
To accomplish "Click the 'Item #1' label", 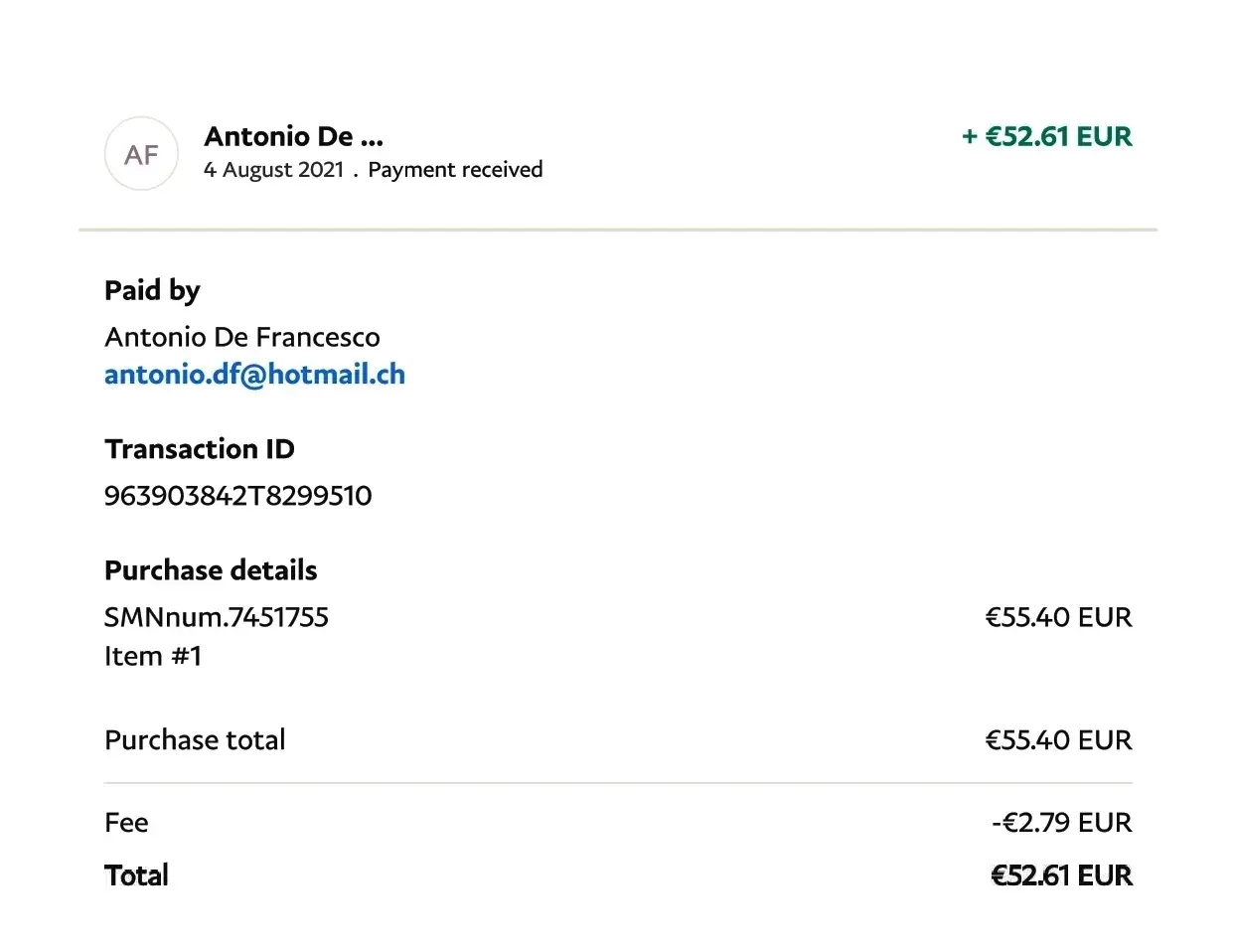I will click(153, 656).
